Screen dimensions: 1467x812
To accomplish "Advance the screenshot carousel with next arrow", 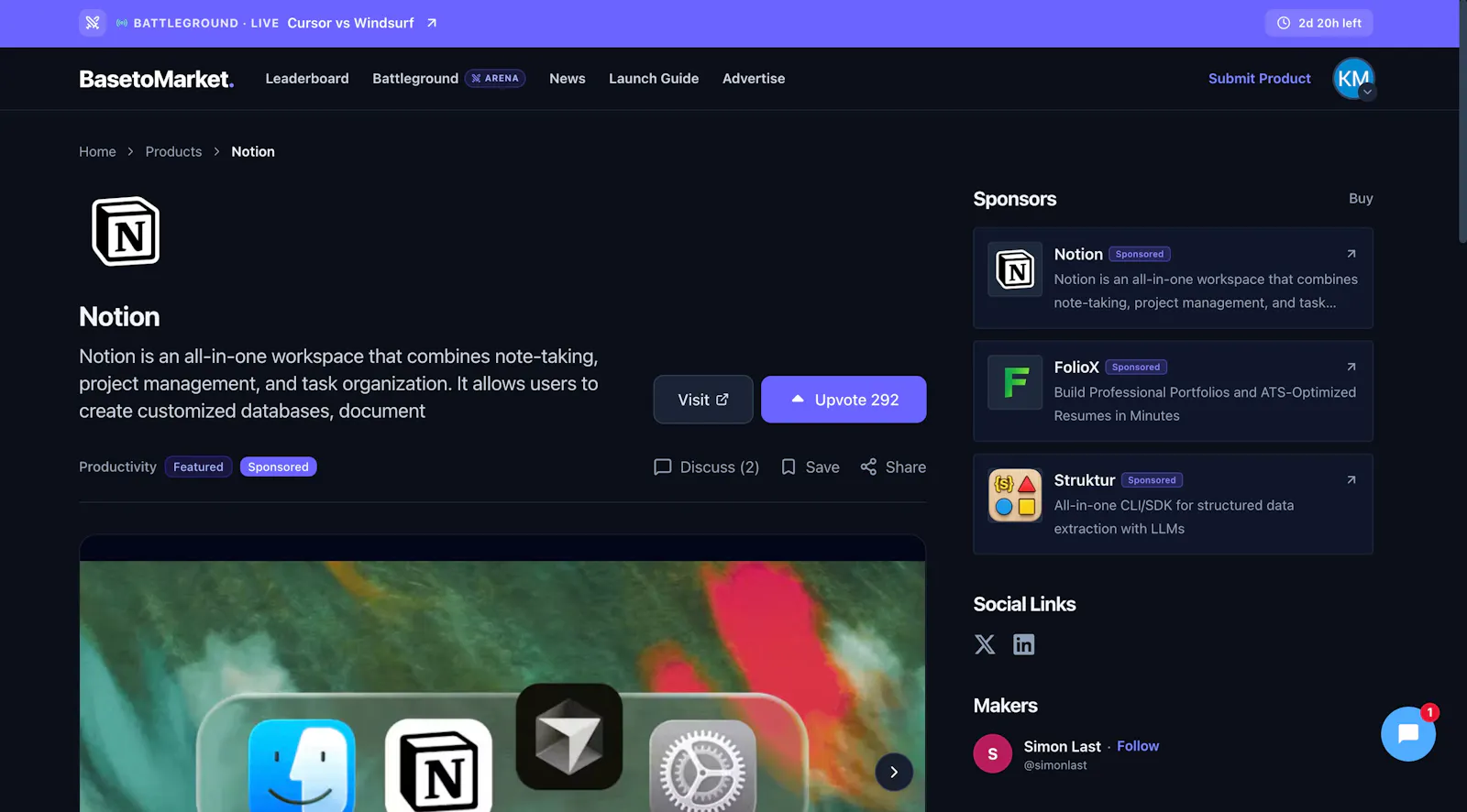I will coord(893,772).
